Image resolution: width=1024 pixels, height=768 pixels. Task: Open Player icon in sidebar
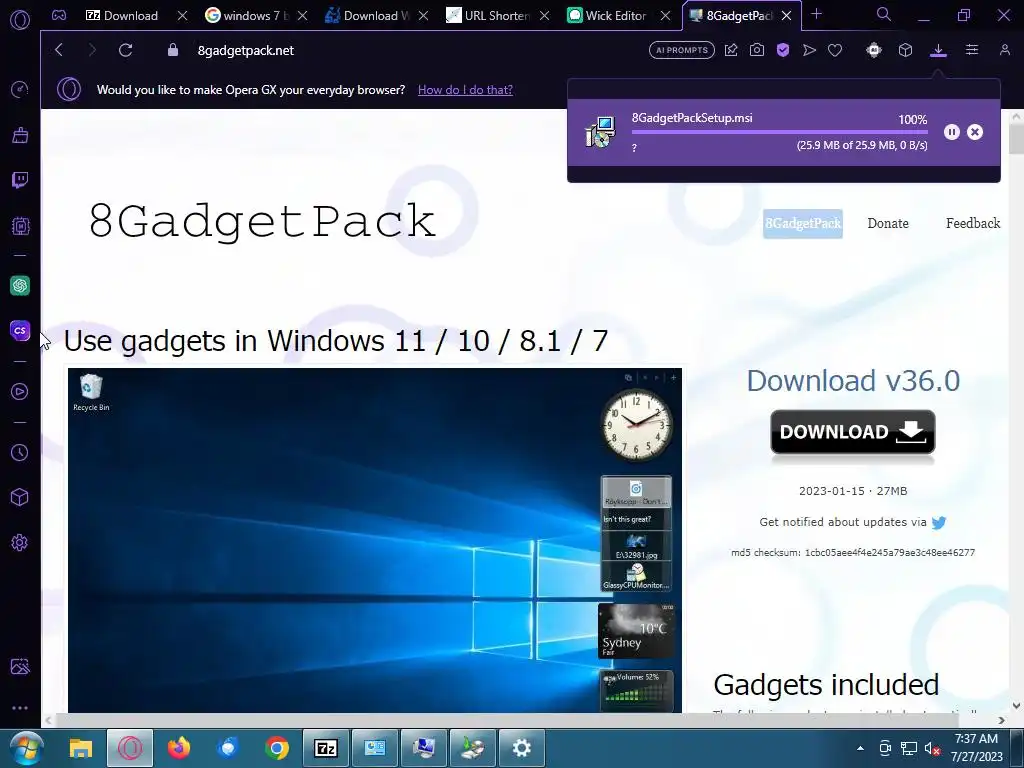(x=20, y=391)
